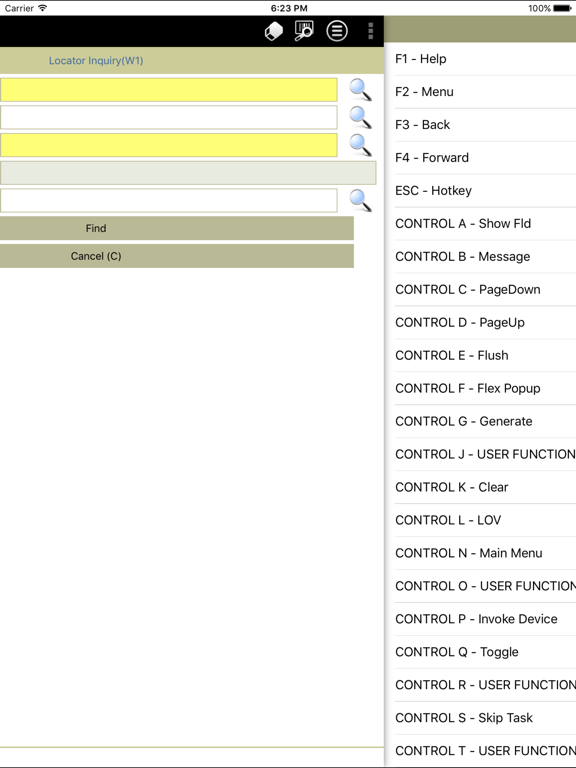This screenshot has height=768, width=576.
Task: Click magnifier beside first yellow field
Action: [x=360, y=90]
